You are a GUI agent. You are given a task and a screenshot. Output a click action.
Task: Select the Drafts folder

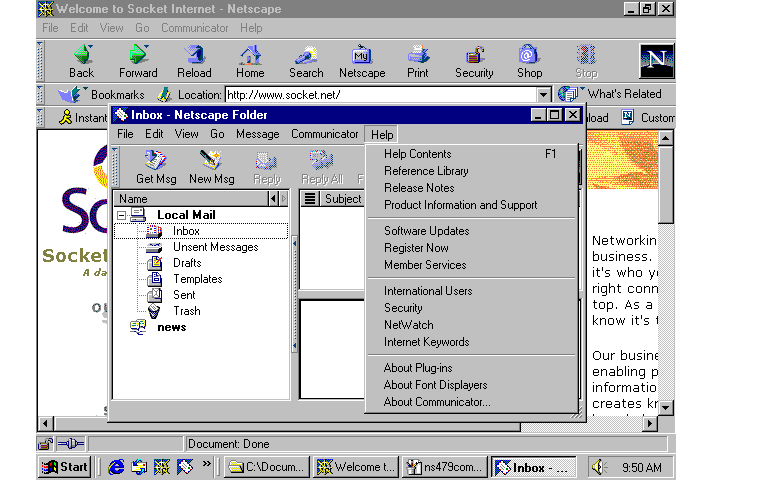point(187,263)
